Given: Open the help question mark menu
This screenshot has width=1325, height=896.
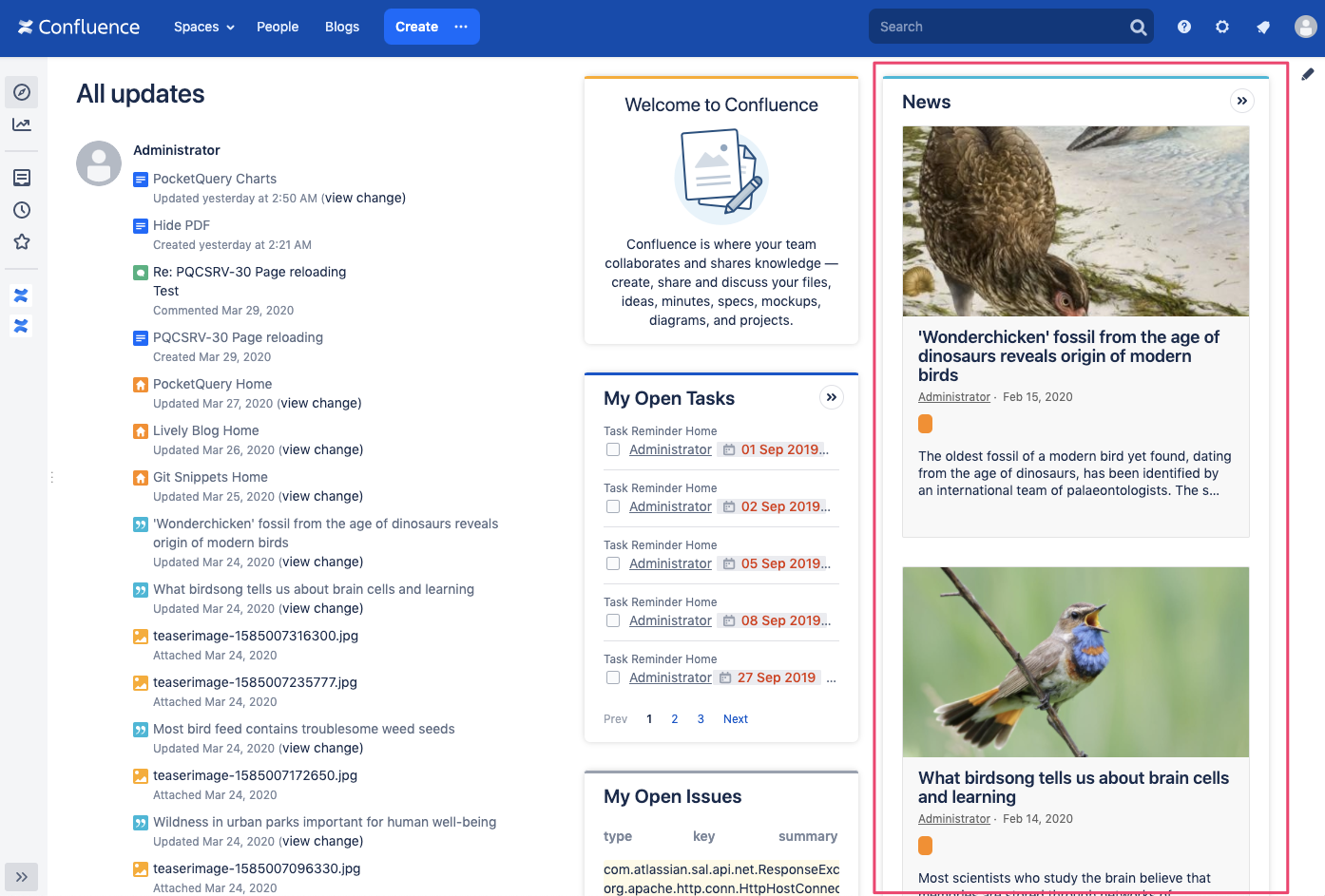Looking at the screenshot, I should [1184, 27].
